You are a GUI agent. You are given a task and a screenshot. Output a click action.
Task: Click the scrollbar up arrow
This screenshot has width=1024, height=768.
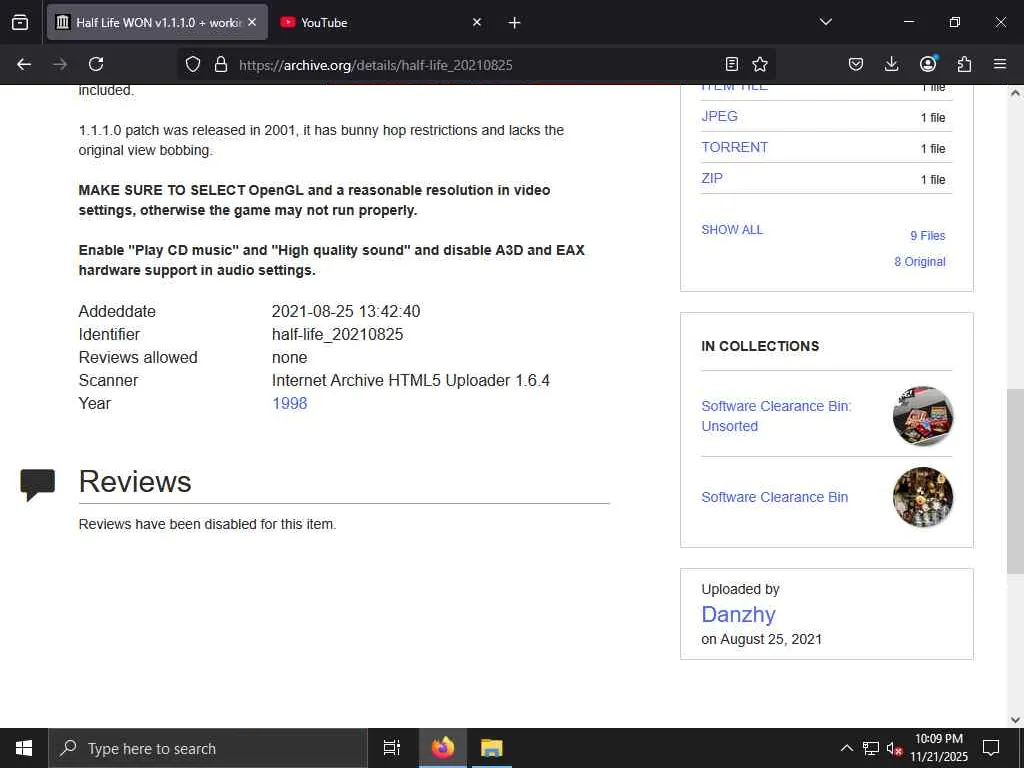click(1015, 93)
